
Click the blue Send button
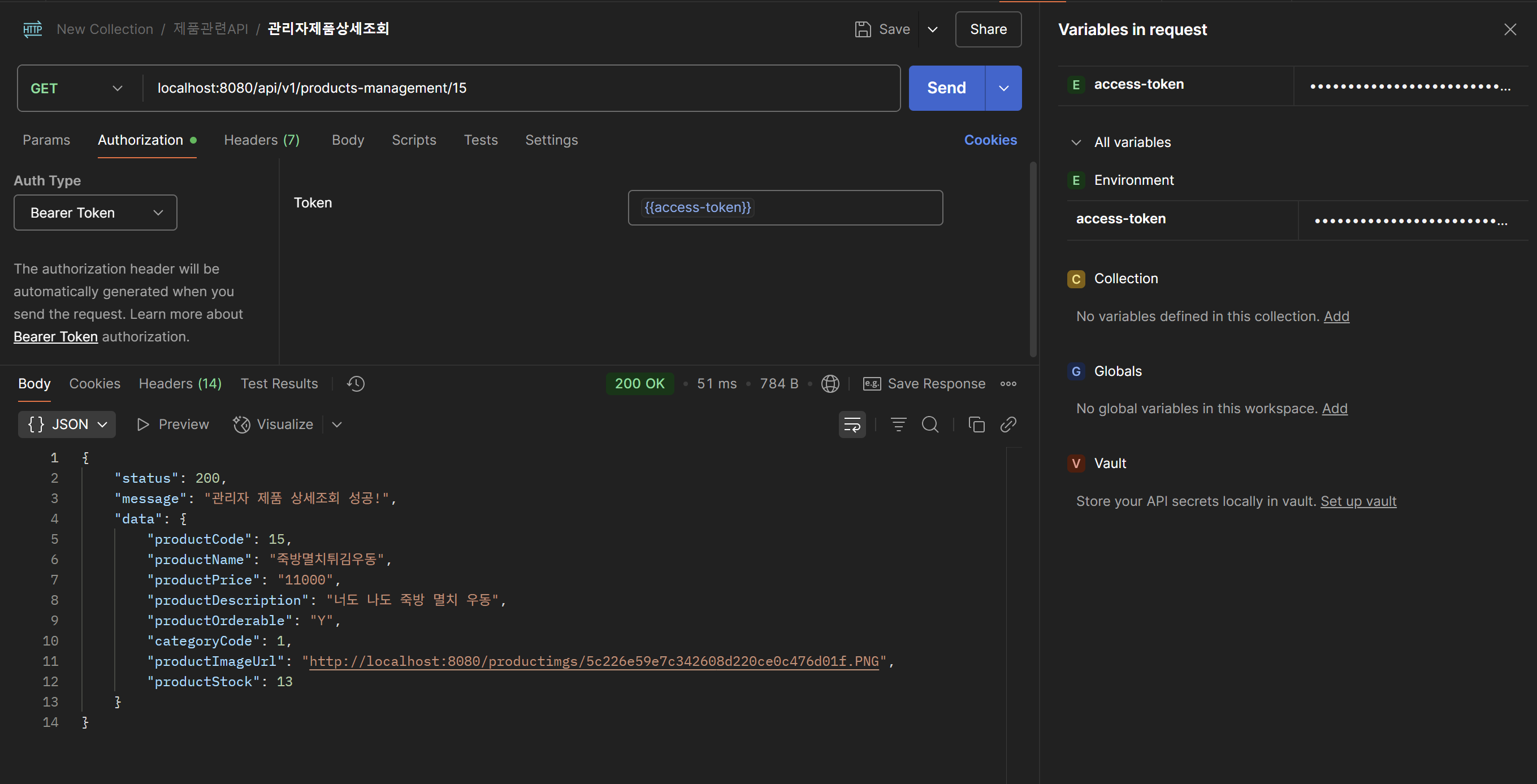click(946, 88)
